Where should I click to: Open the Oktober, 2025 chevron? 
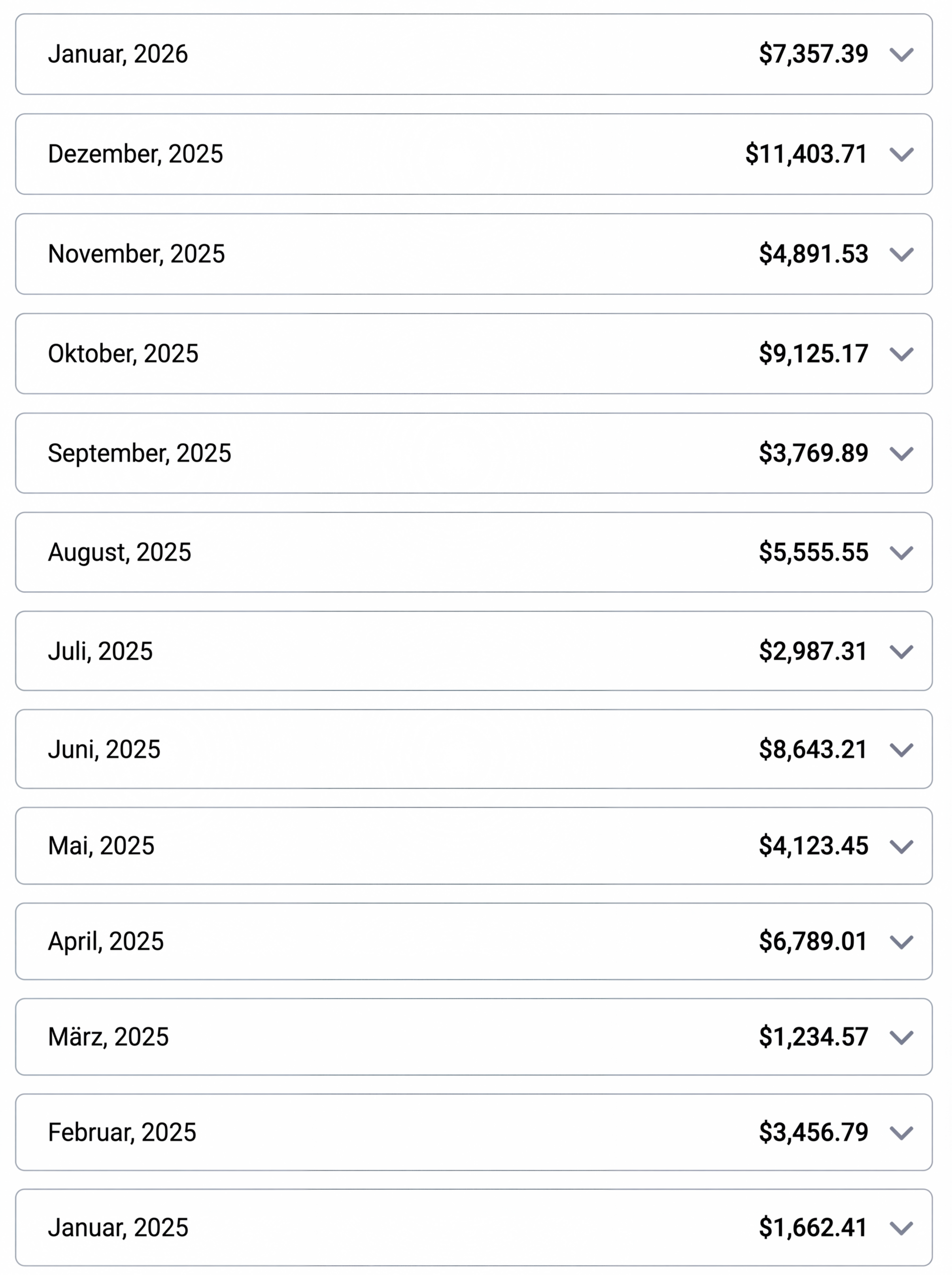pyautogui.click(x=901, y=354)
